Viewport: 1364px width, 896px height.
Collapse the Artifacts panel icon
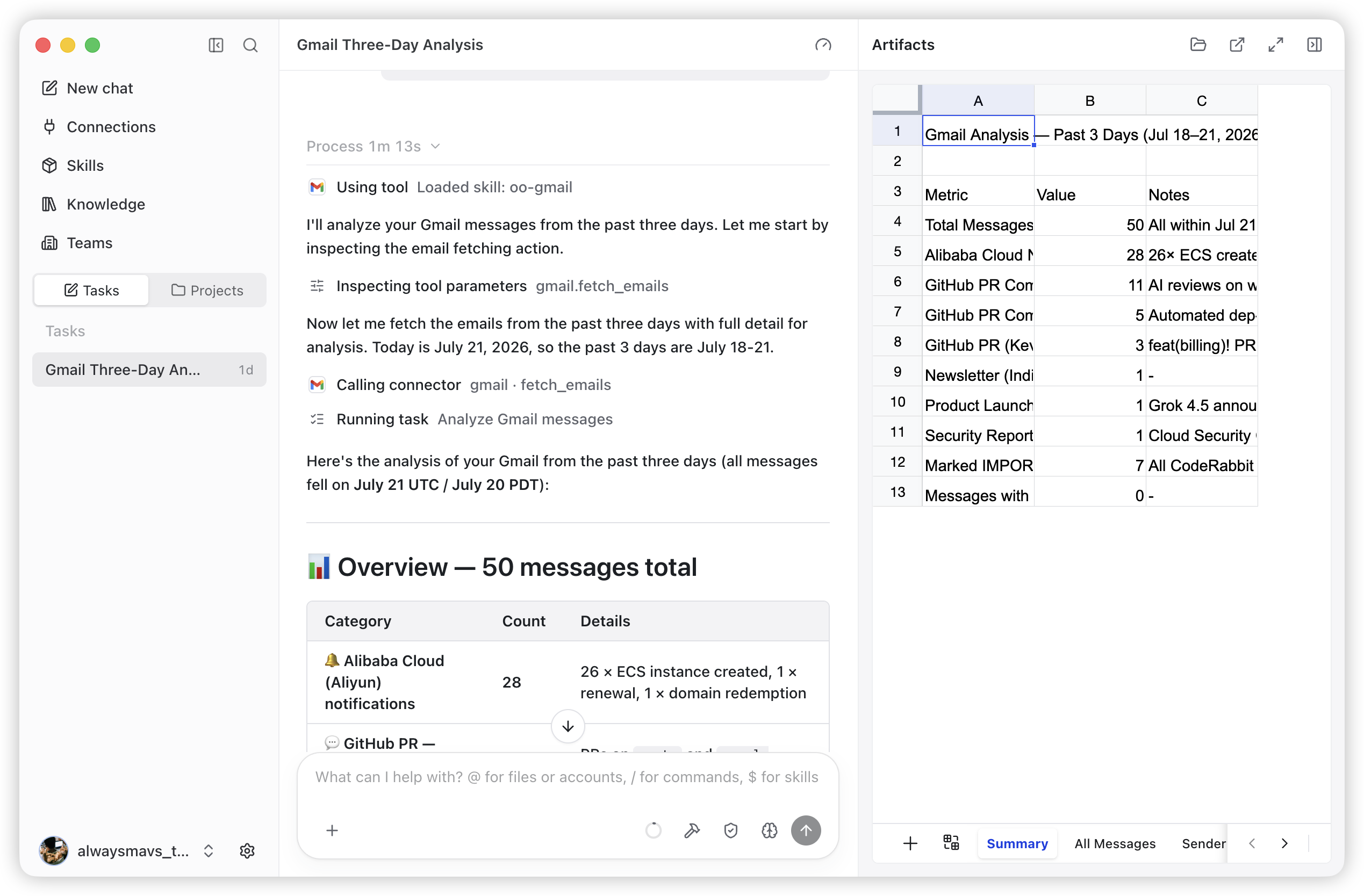[1315, 45]
